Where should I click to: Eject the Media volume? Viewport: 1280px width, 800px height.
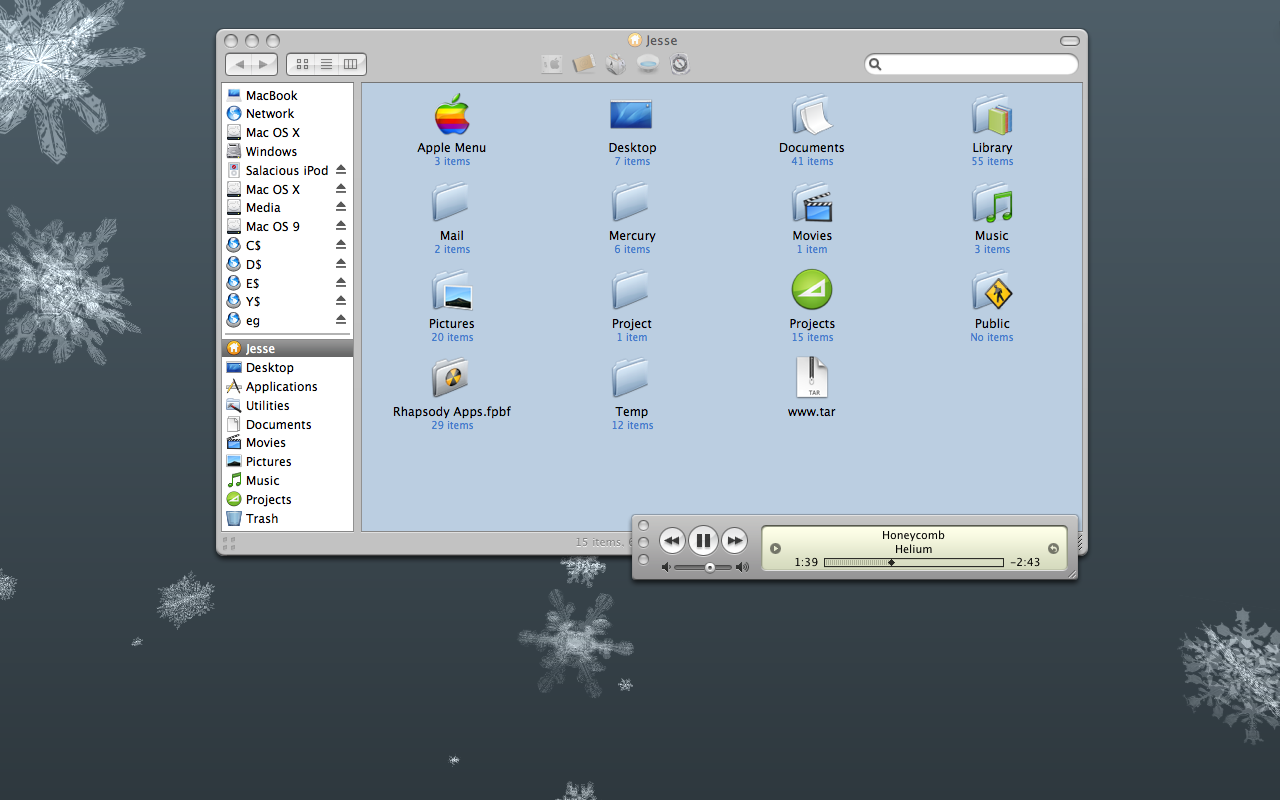(x=340, y=207)
